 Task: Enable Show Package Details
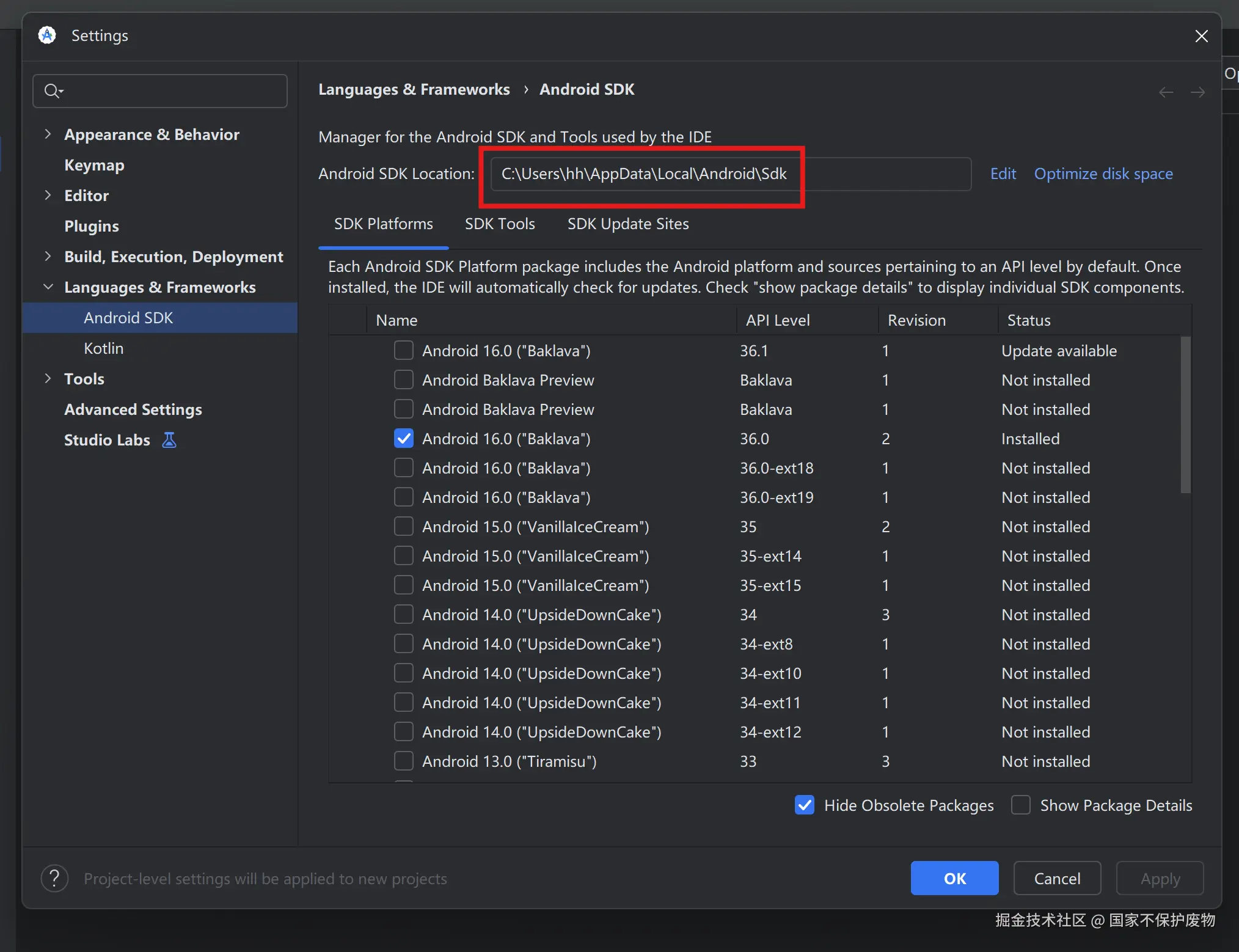(x=1021, y=805)
